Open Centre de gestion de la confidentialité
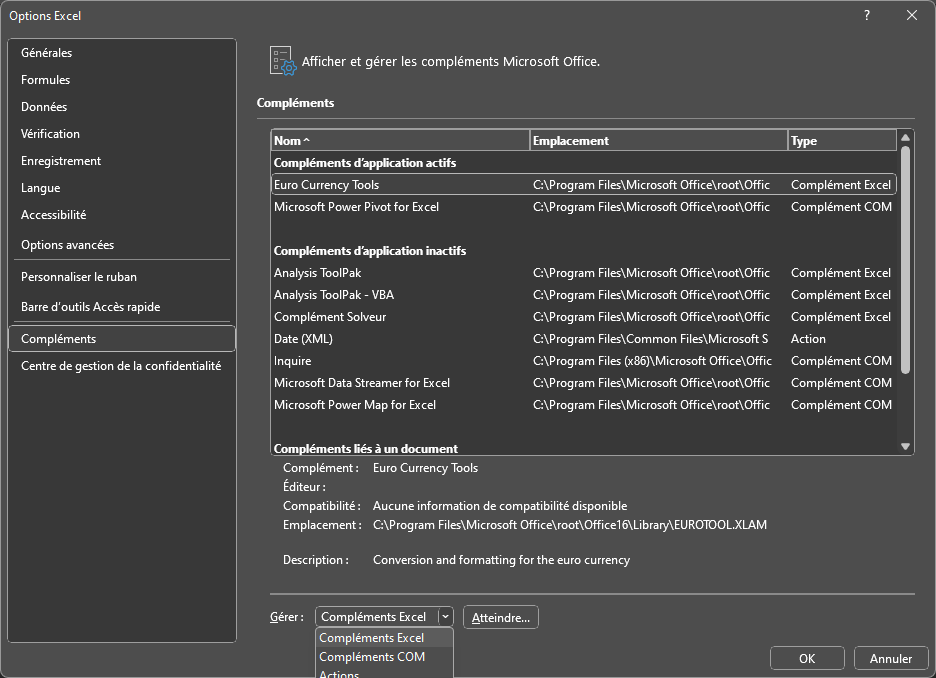The image size is (936, 678). (122, 366)
